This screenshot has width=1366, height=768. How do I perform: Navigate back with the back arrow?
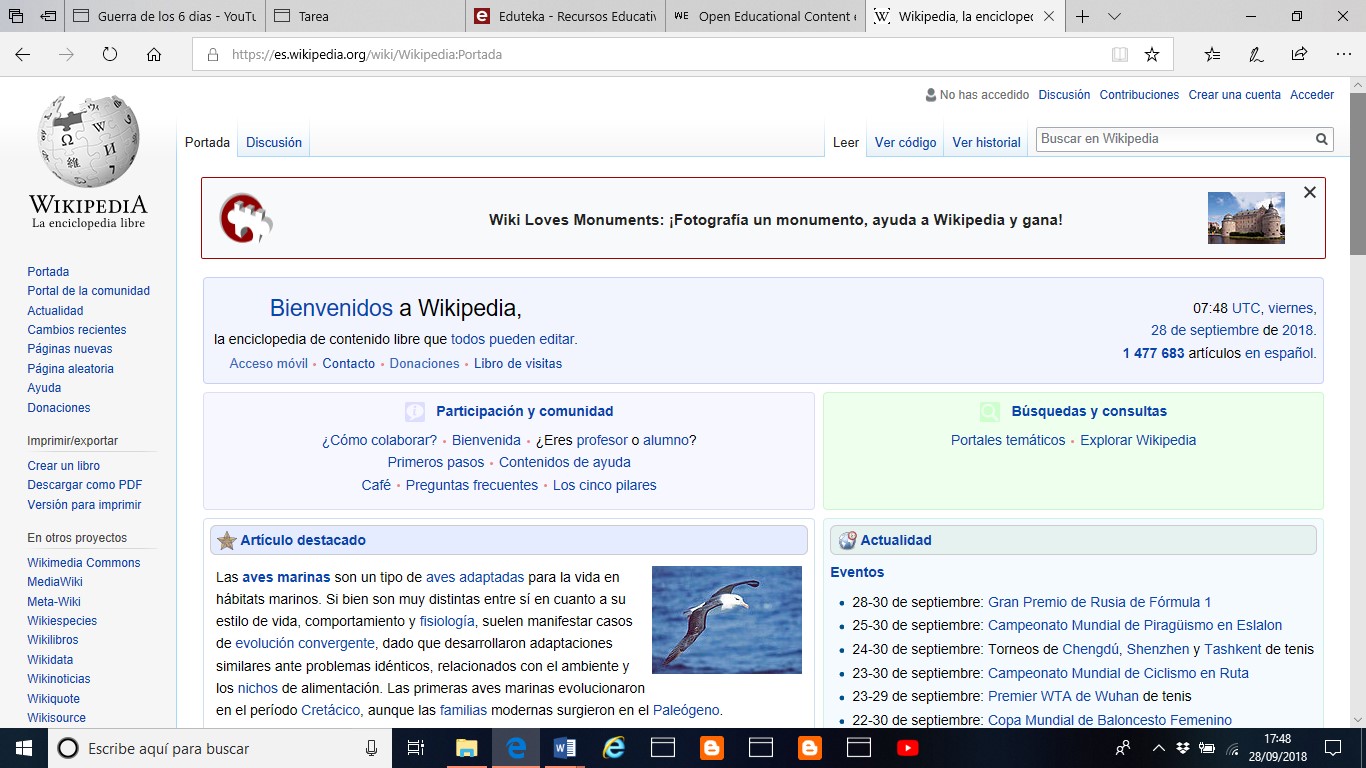22,54
